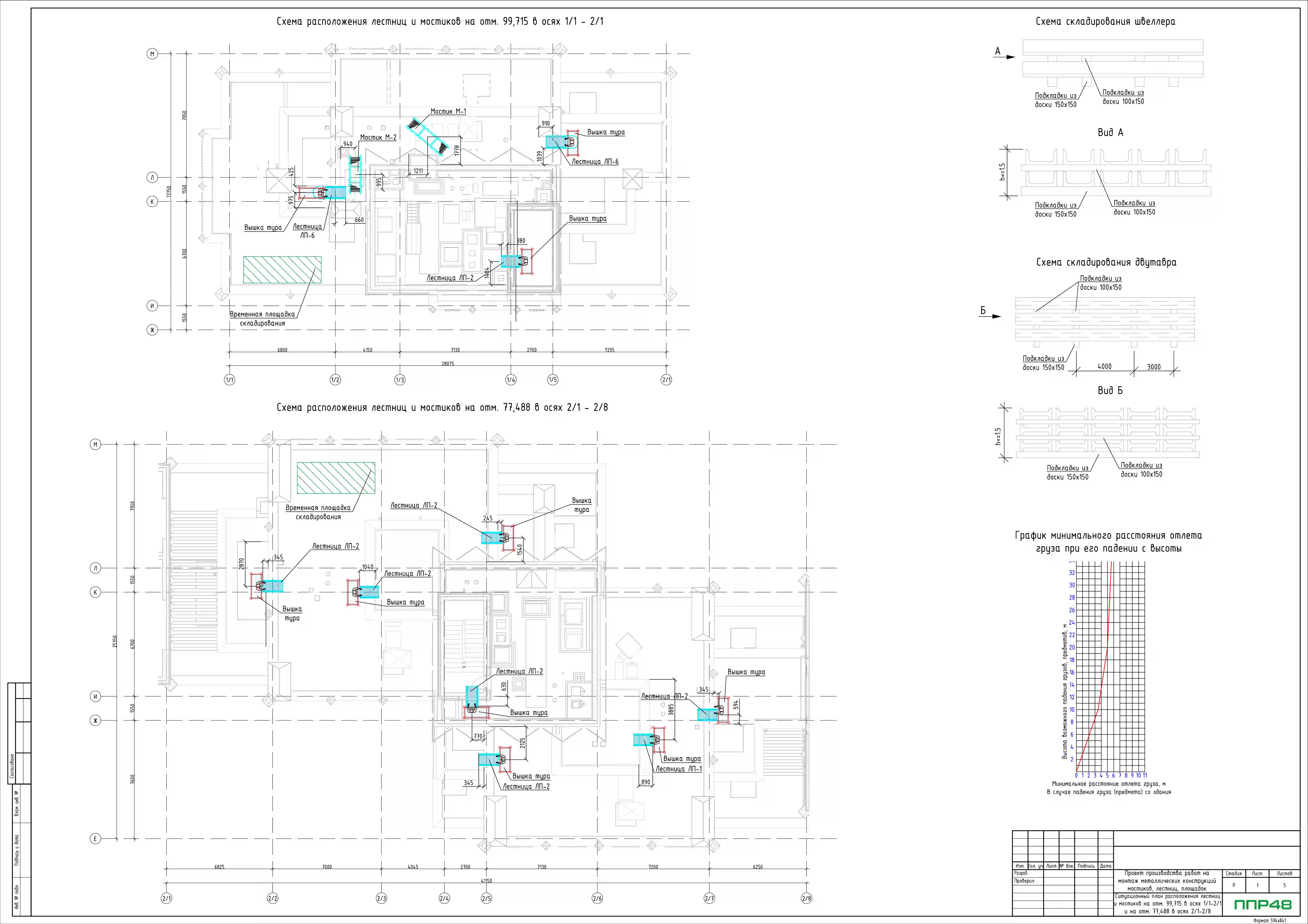The width and height of the screenshot is (1308, 924).
Task: Click axis bubble "2/5"
Action: tap(487, 898)
